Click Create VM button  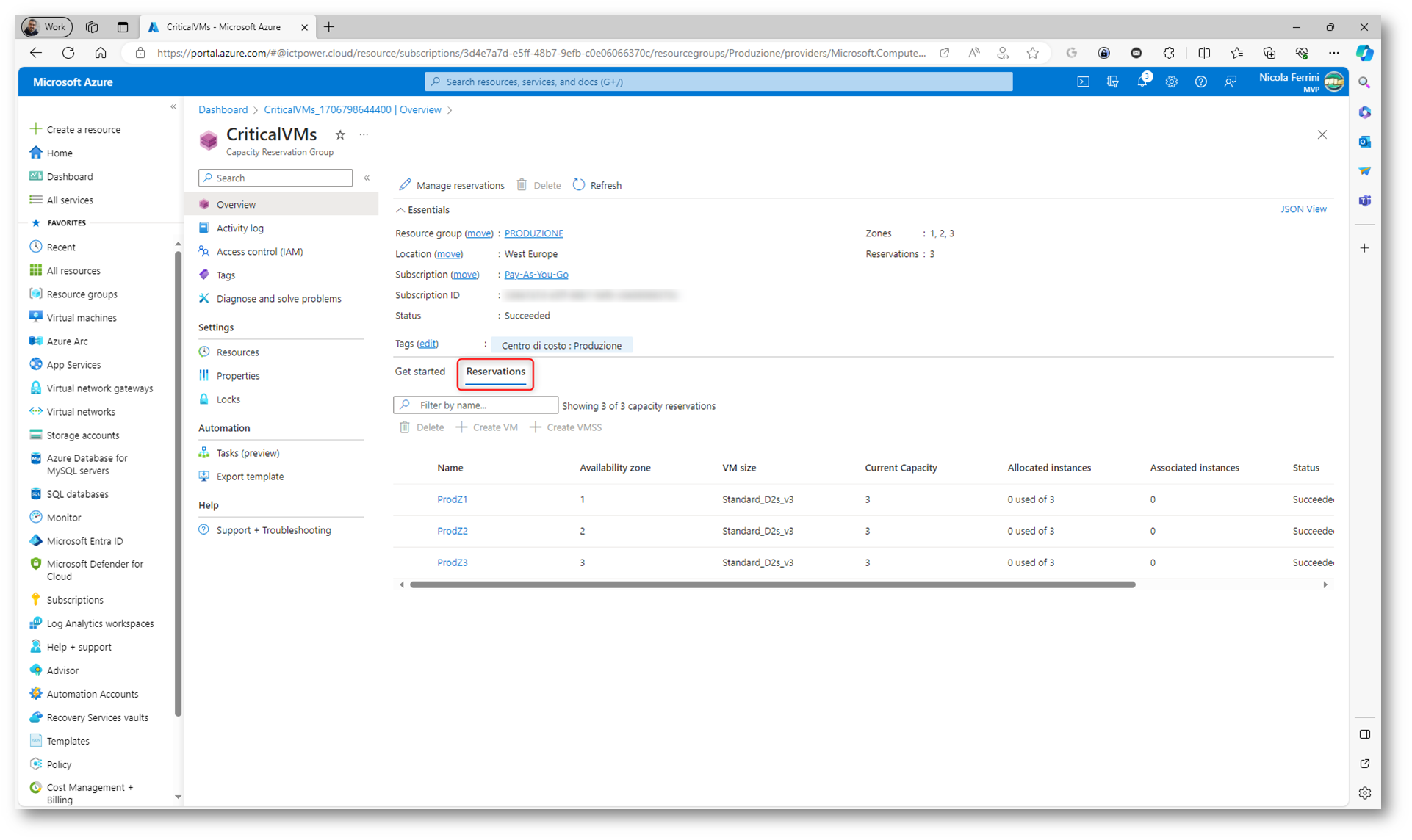[x=486, y=427]
